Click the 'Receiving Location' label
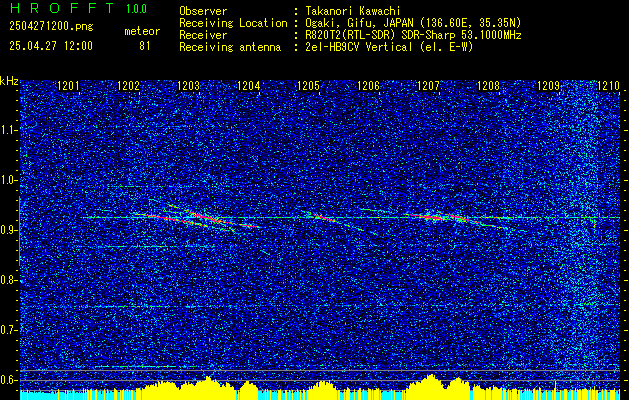Screen dimensions: 629x400 [233, 23]
